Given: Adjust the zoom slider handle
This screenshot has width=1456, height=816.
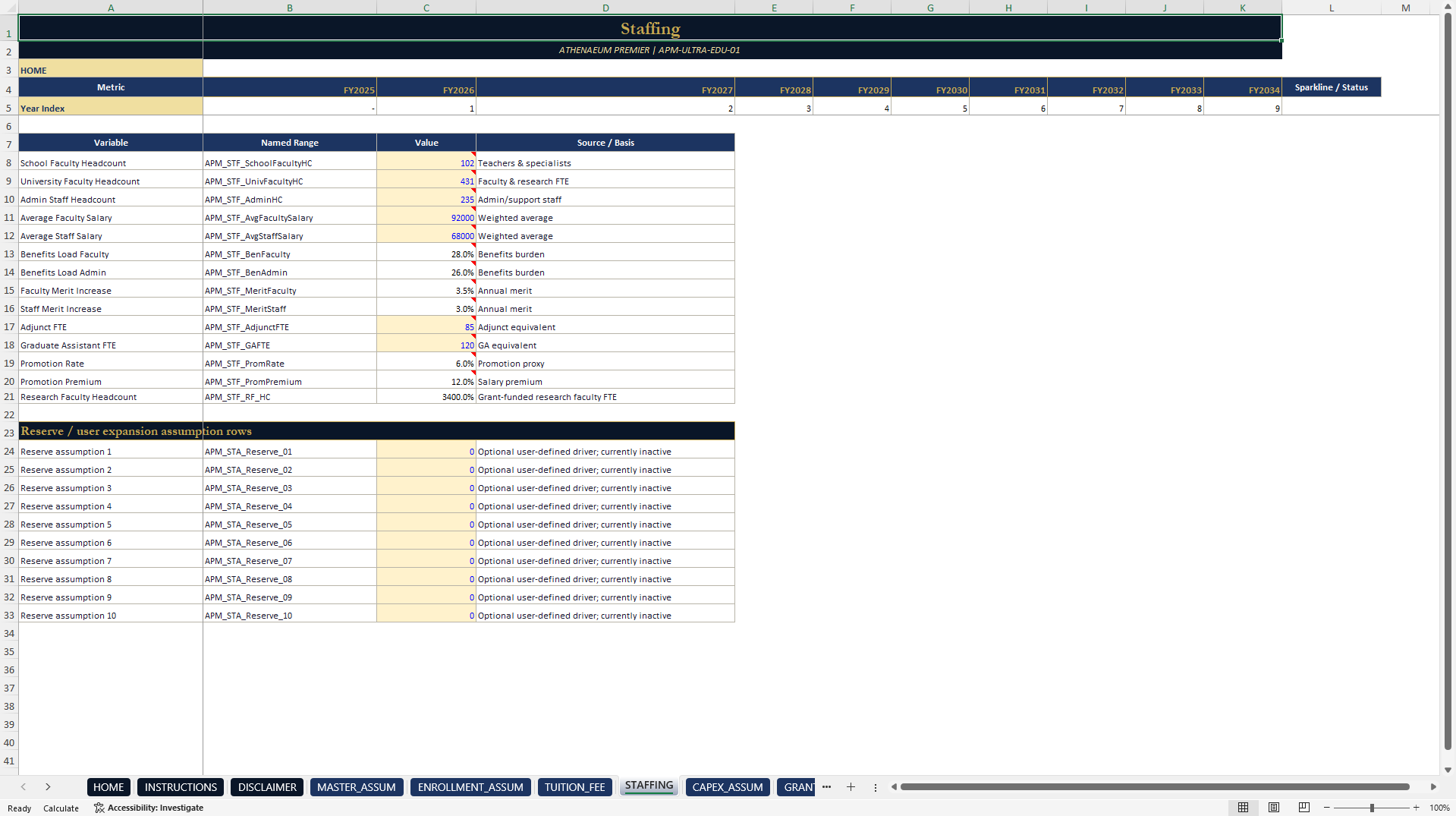Looking at the screenshot, I should pyautogui.click(x=1372, y=808).
